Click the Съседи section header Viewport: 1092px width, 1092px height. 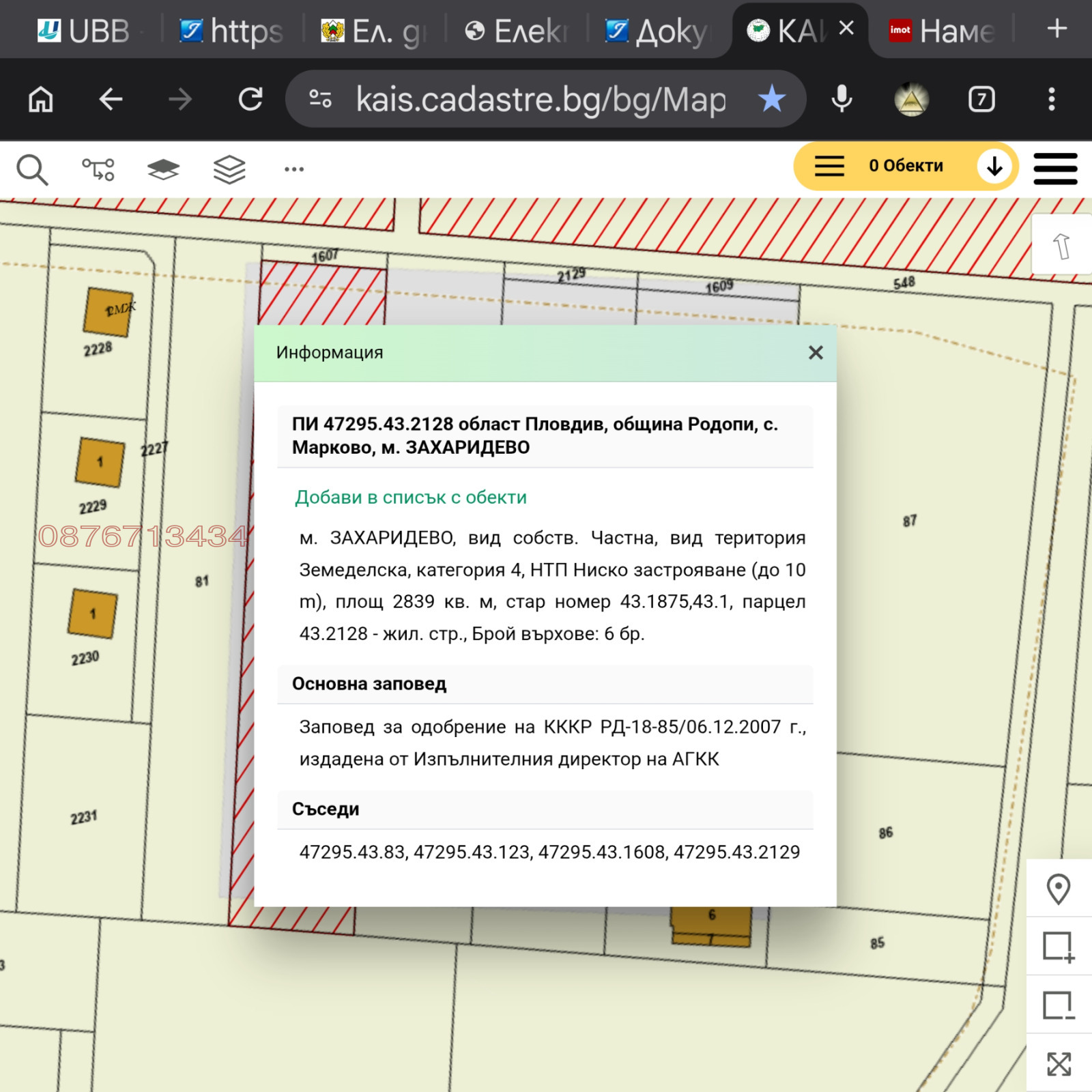pyautogui.click(x=545, y=809)
